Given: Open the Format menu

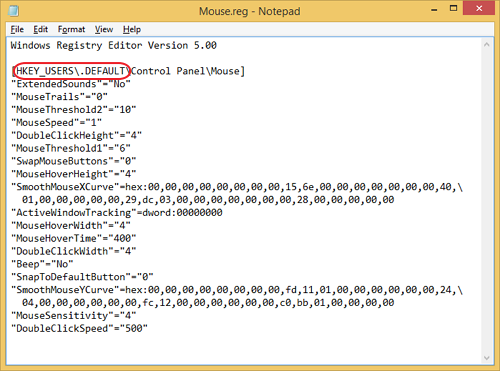Looking at the screenshot, I should coord(71,29).
